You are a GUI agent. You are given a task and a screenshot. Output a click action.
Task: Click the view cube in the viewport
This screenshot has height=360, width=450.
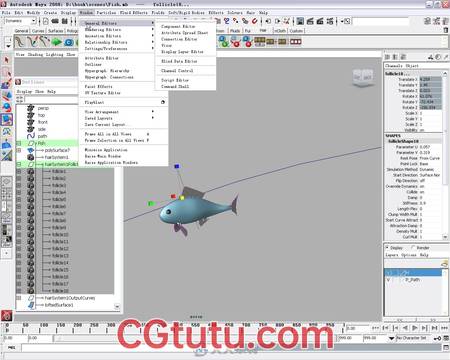(x=363, y=78)
